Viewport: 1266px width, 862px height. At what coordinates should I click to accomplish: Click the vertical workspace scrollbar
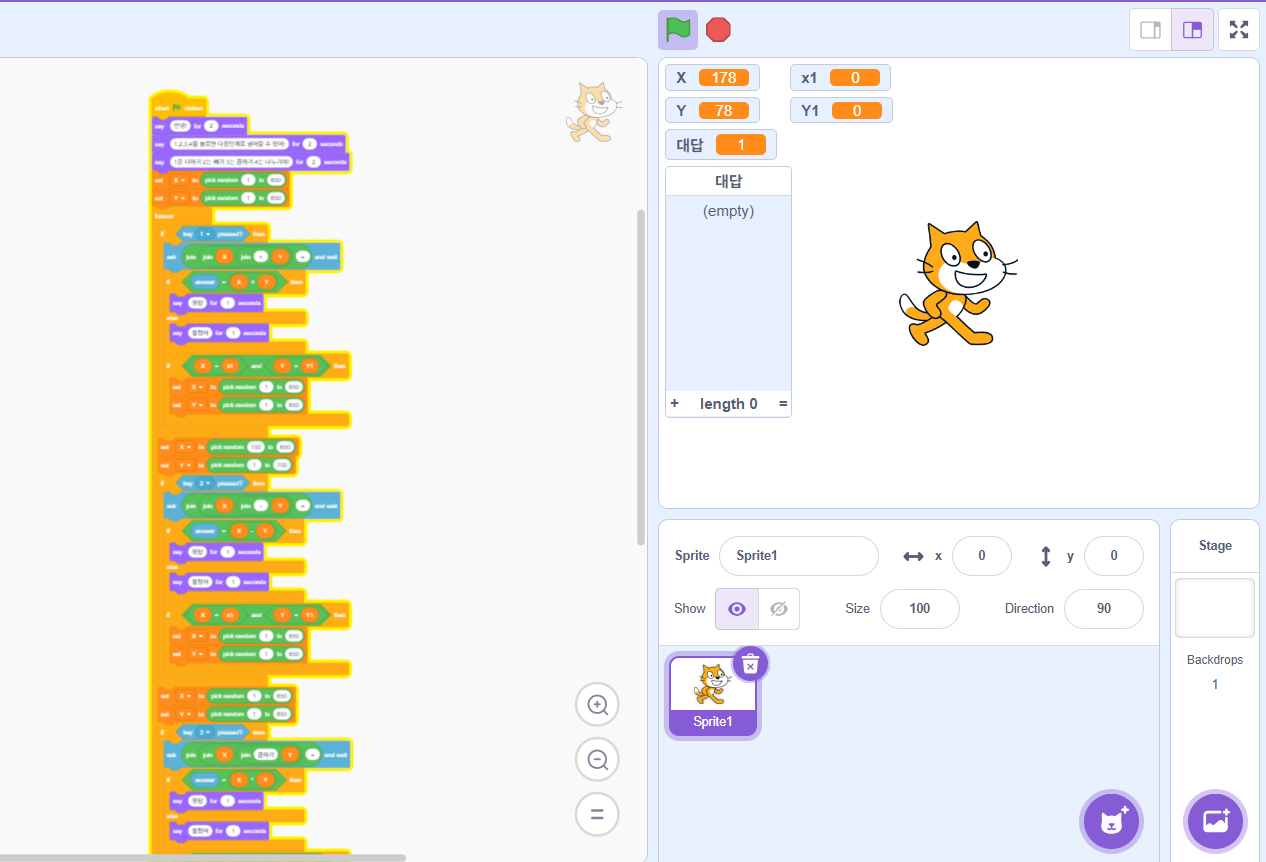(641, 377)
